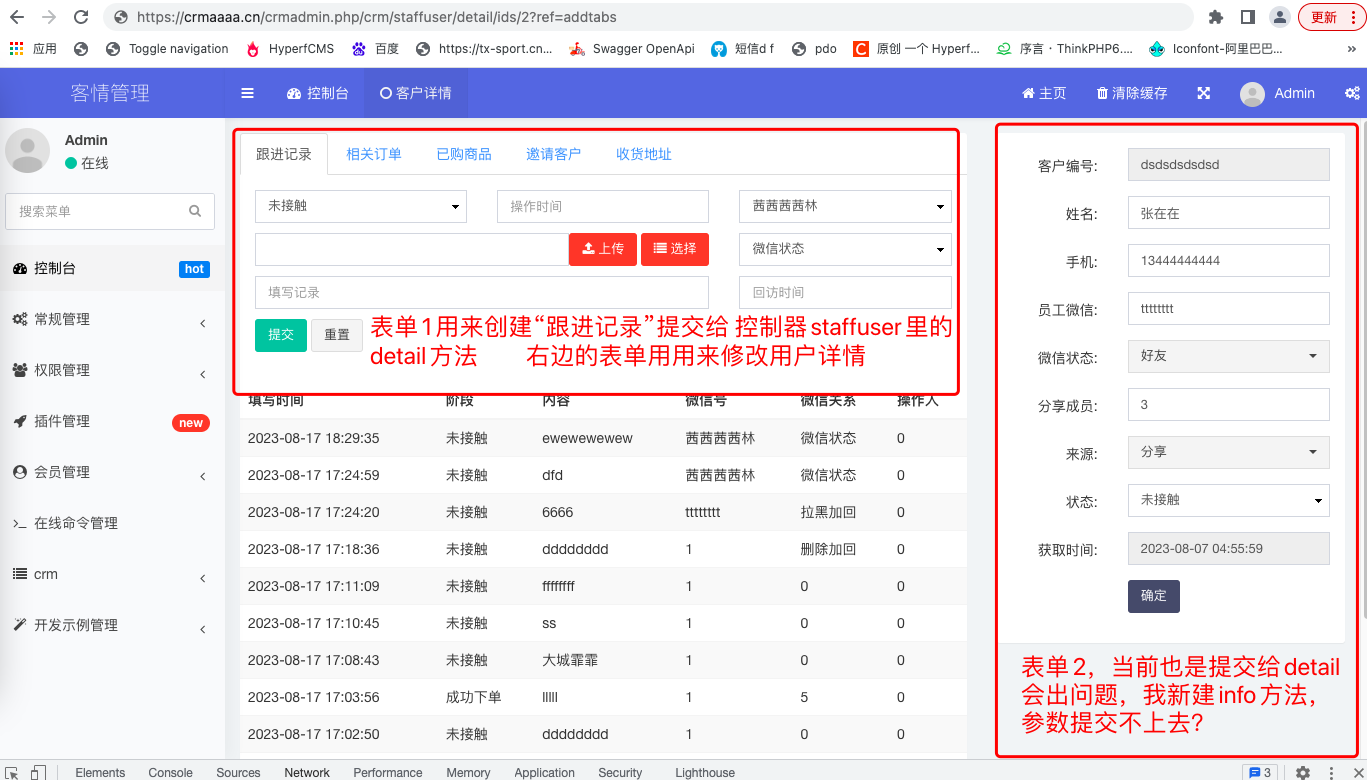Click the 操作时间 input field
Viewport: 1367px width, 780px height.
(x=603, y=206)
